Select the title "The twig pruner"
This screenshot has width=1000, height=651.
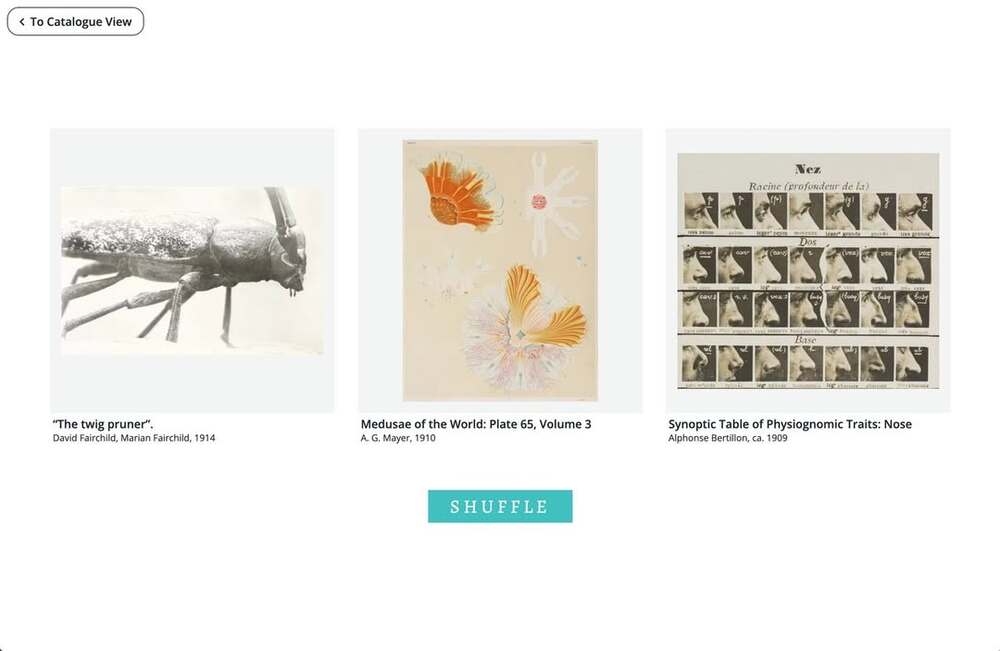click(103, 424)
